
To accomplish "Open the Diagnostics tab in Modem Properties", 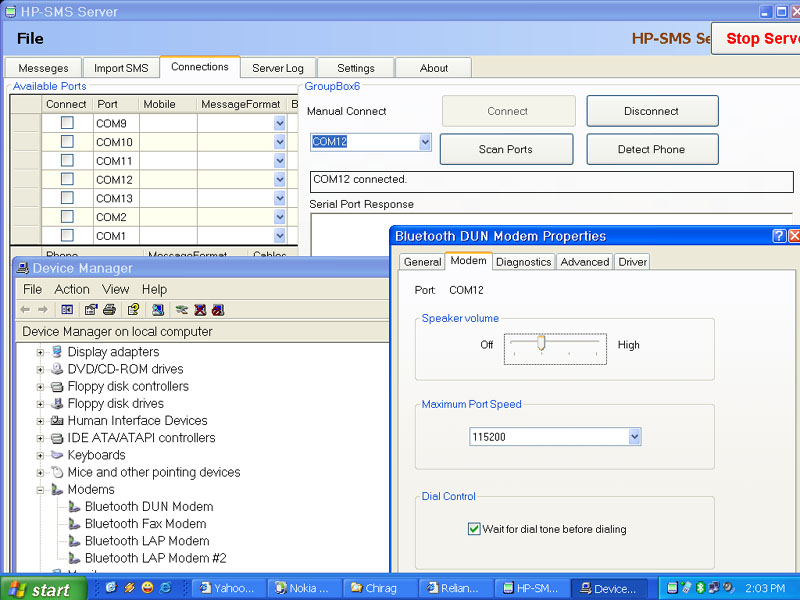I will 523,262.
